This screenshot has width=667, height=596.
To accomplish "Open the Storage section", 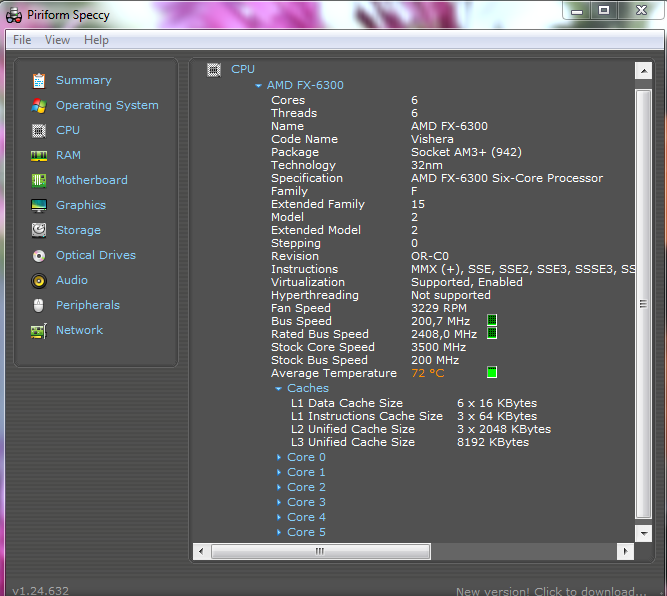I will click(78, 230).
